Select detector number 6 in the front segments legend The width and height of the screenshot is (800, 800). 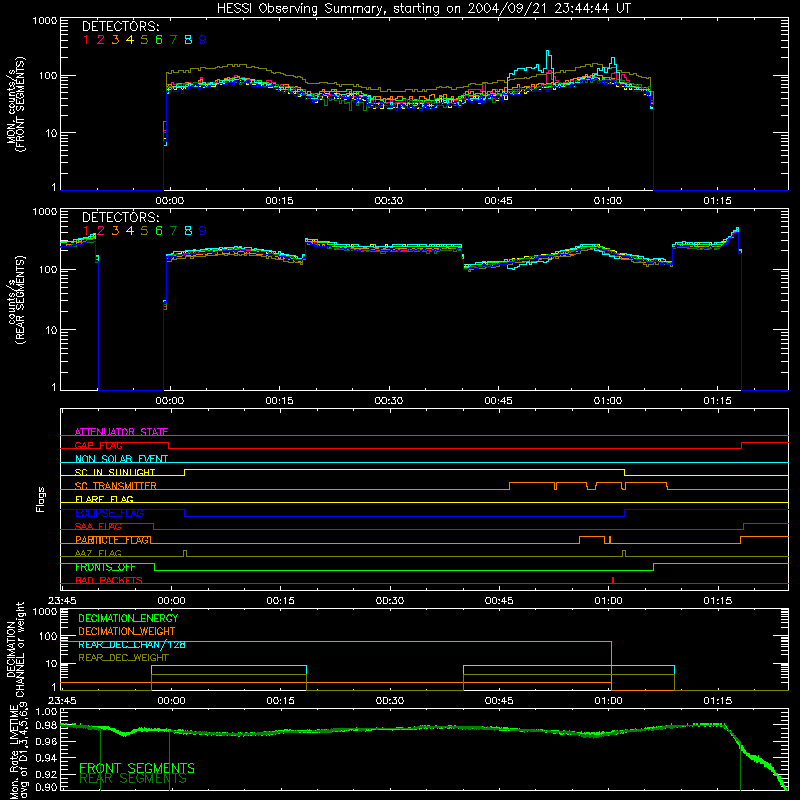click(159, 40)
